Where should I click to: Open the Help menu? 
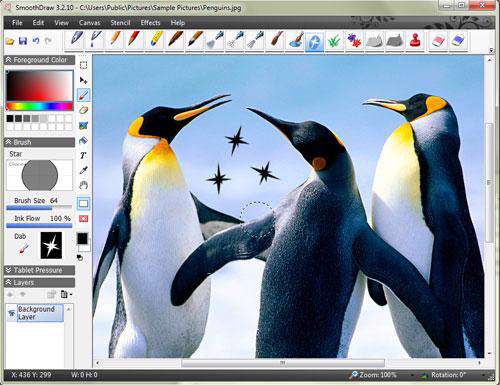coord(178,23)
